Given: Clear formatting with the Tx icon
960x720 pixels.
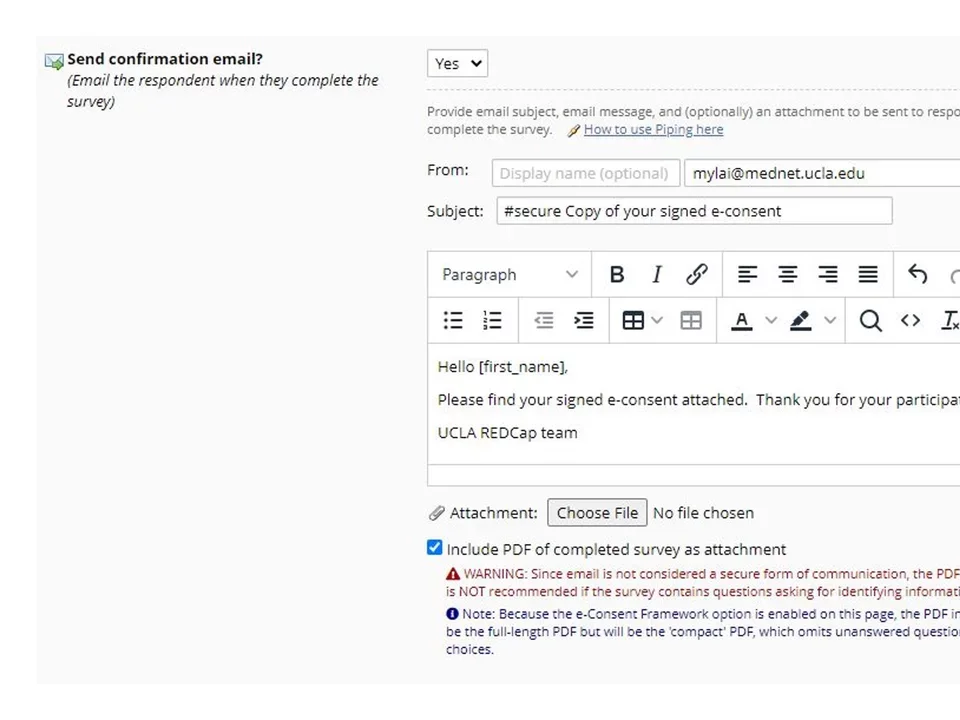Looking at the screenshot, I should (x=948, y=320).
